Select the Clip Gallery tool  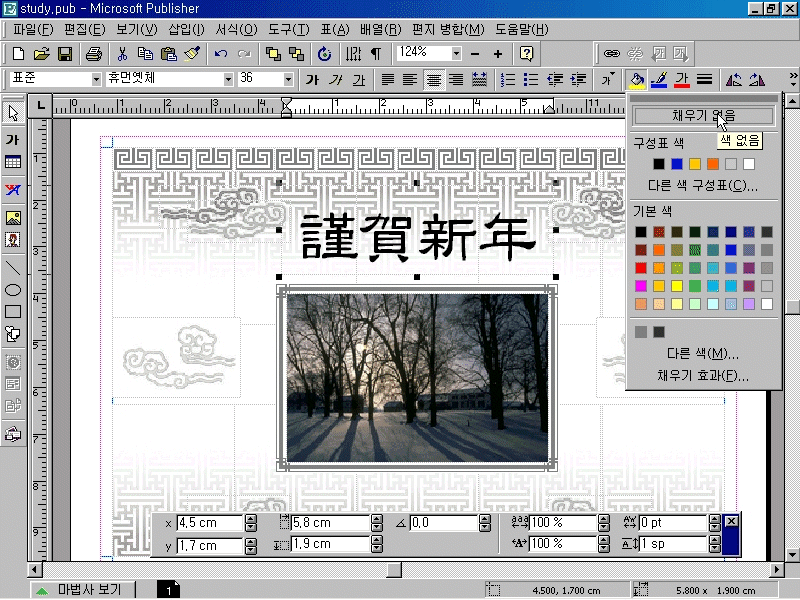pyautogui.click(x=13, y=240)
